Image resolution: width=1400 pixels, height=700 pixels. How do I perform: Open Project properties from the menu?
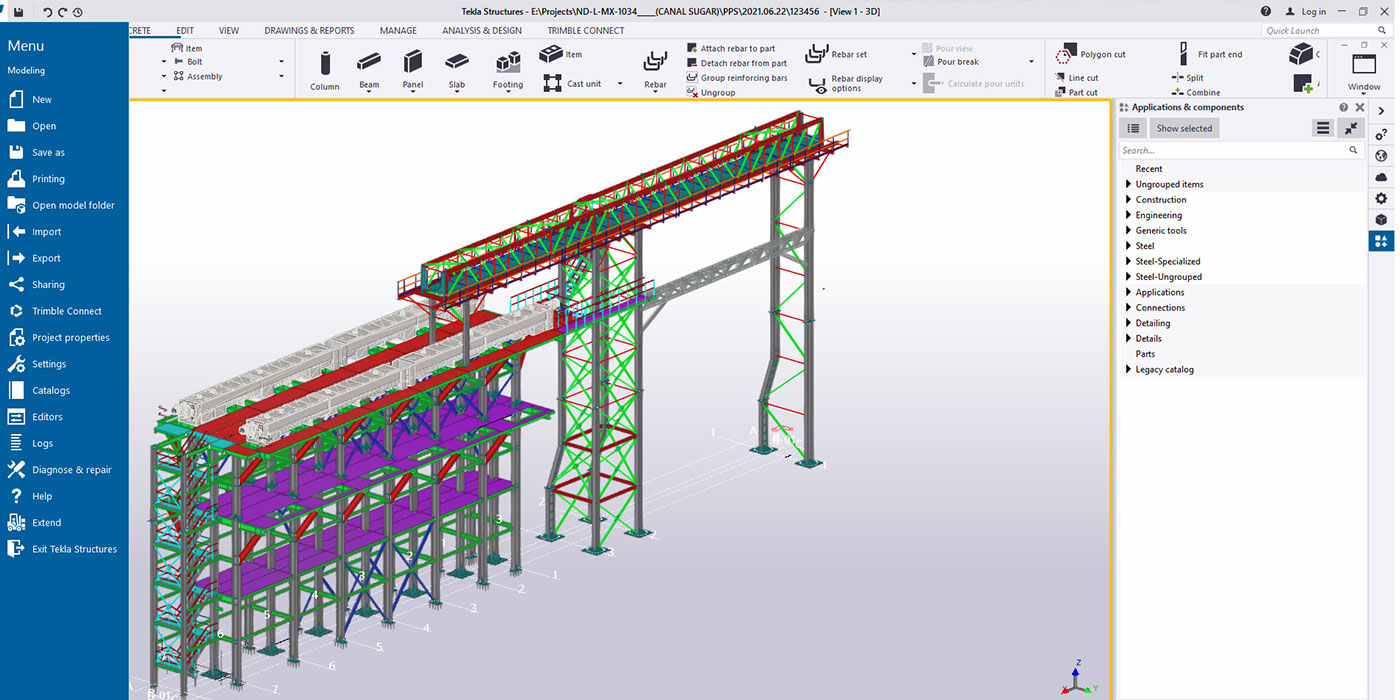[x=70, y=338]
